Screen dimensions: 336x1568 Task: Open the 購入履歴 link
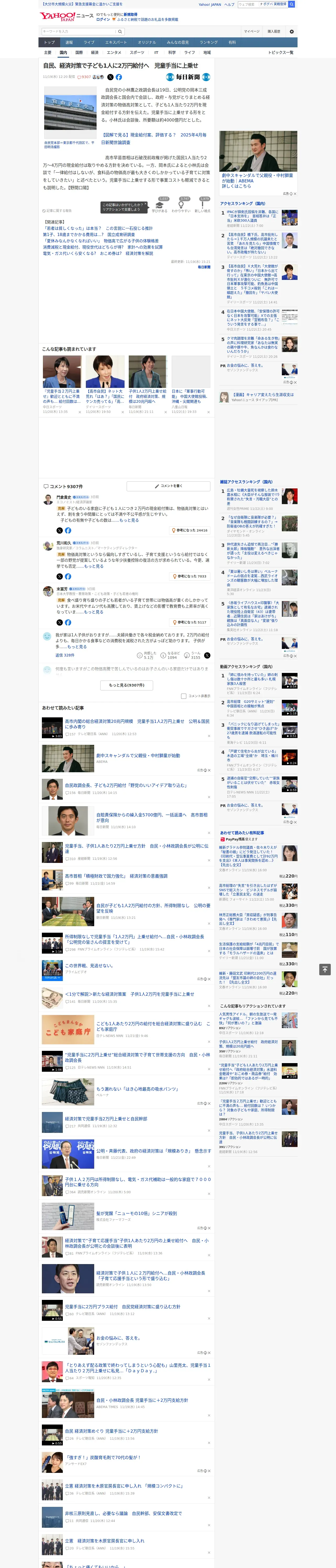click(x=274, y=32)
